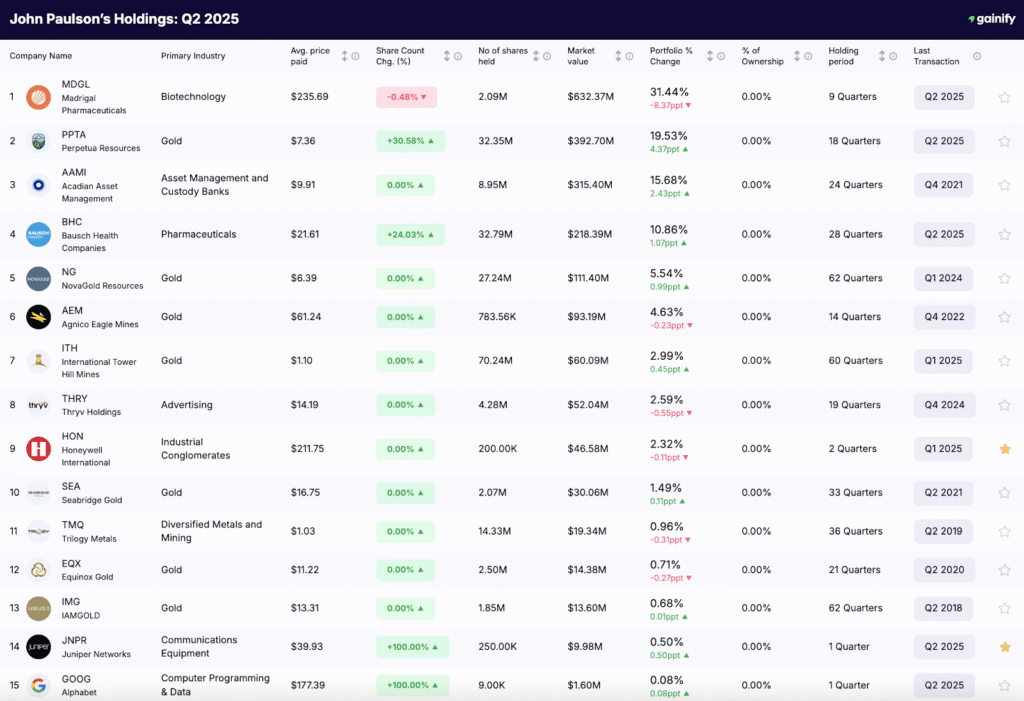The height and width of the screenshot is (701, 1024).
Task: Sort by Holding period arrows
Action: click(x=882, y=56)
